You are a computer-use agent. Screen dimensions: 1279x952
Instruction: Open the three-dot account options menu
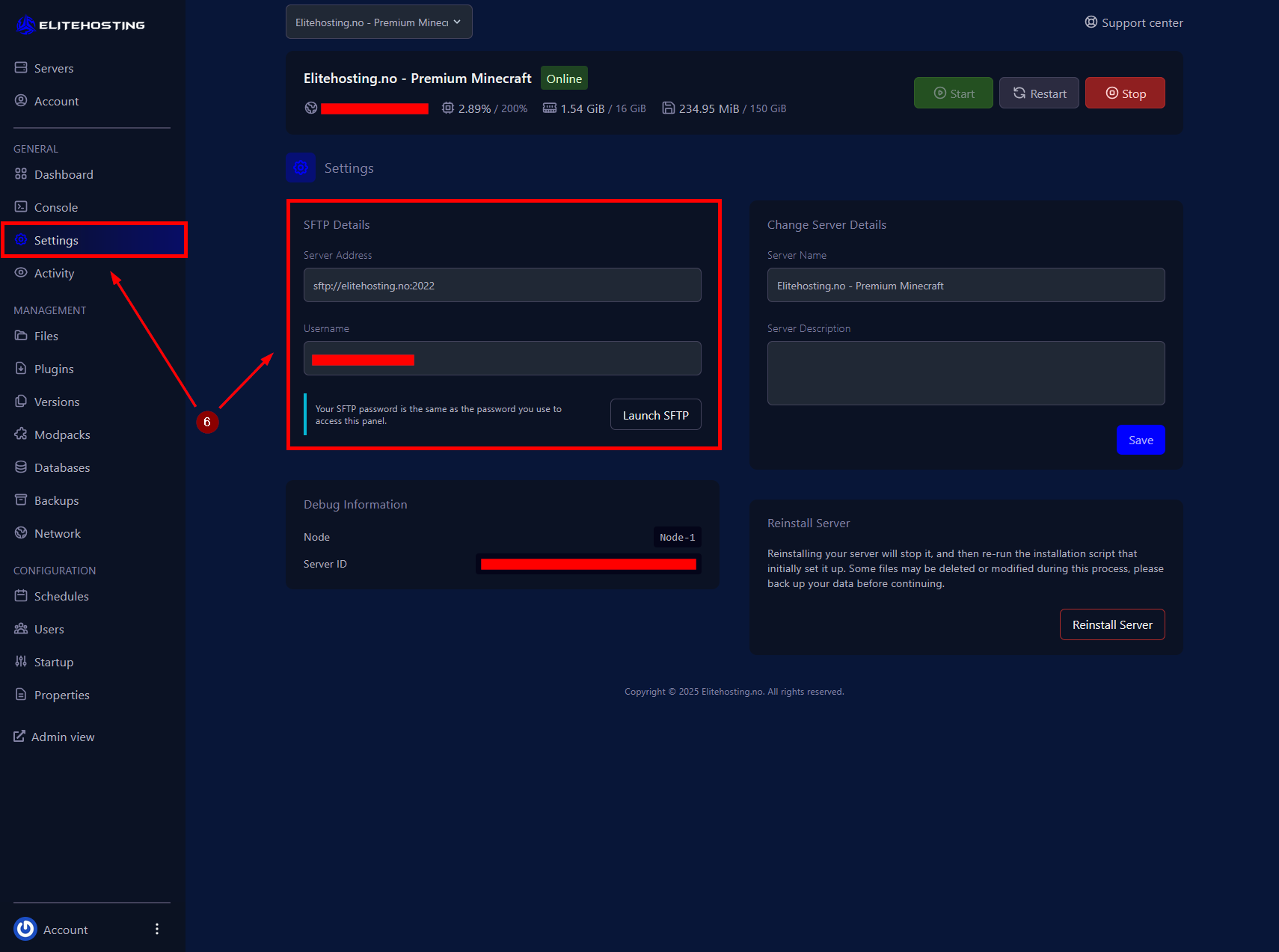click(x=157, y=929)
